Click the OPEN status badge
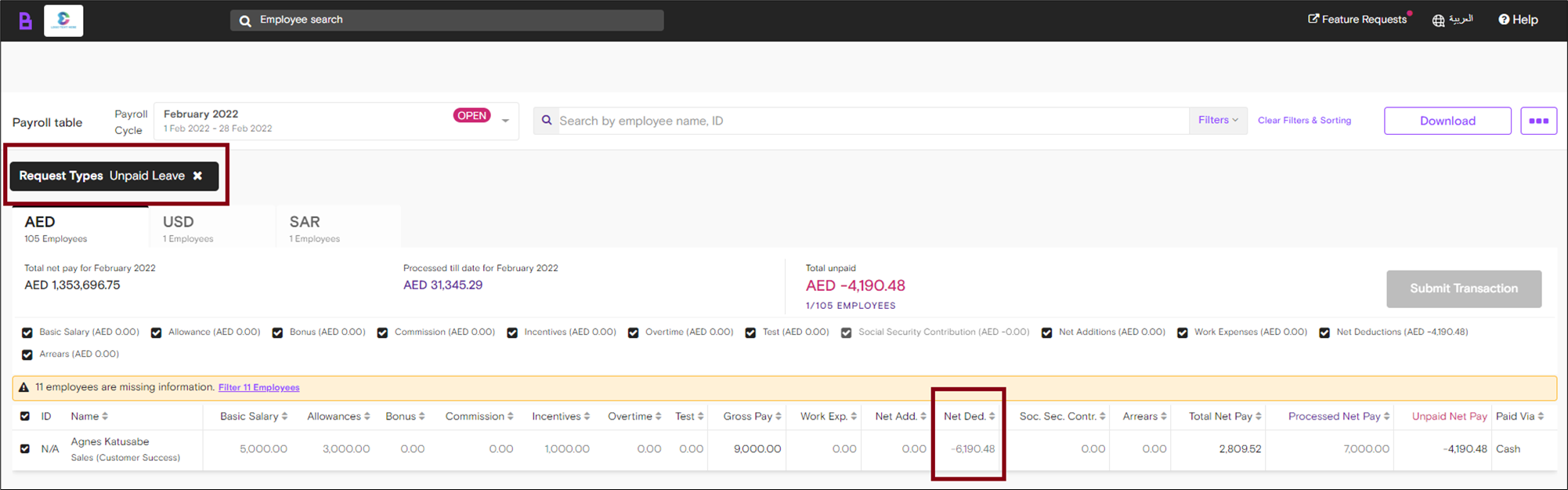The height and width of the screenshot is (490, 1568). (471, 115)
